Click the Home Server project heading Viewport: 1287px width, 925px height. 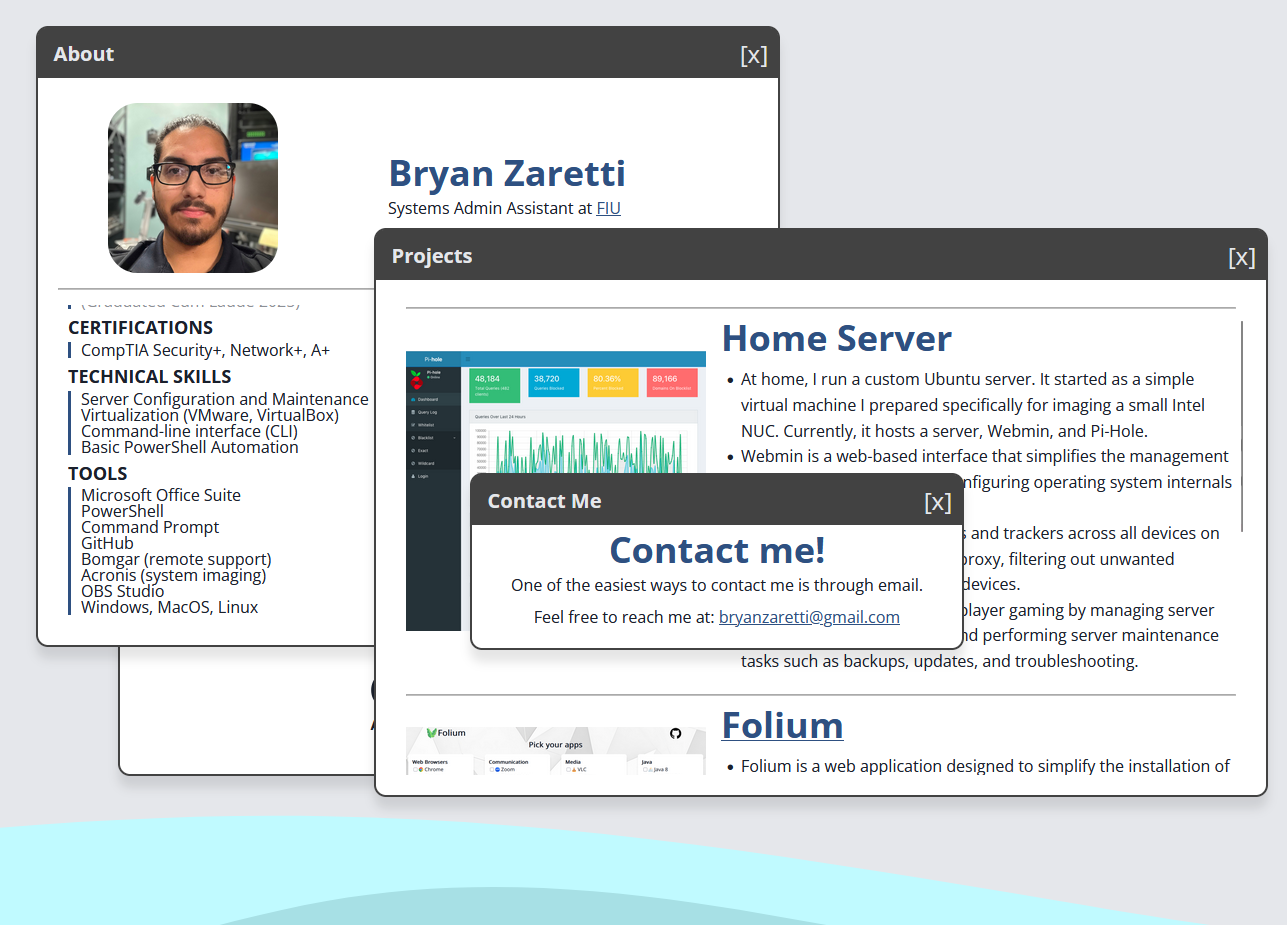[837, 338]
